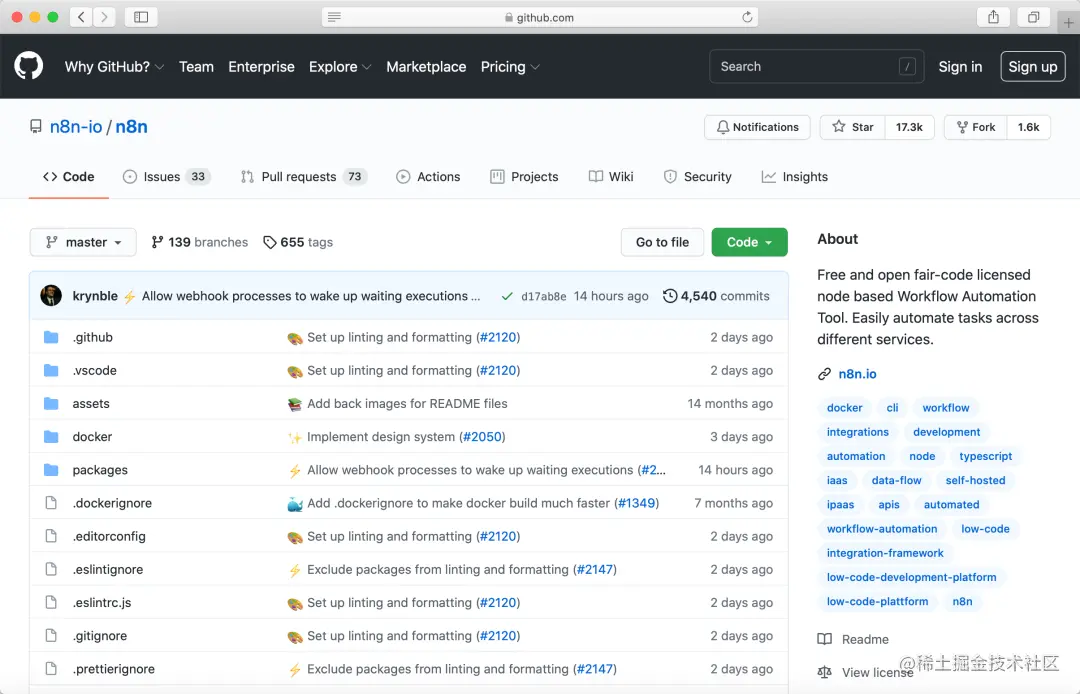Click the typescript topic tag
1080x694 pixels.
click(985, 456)
